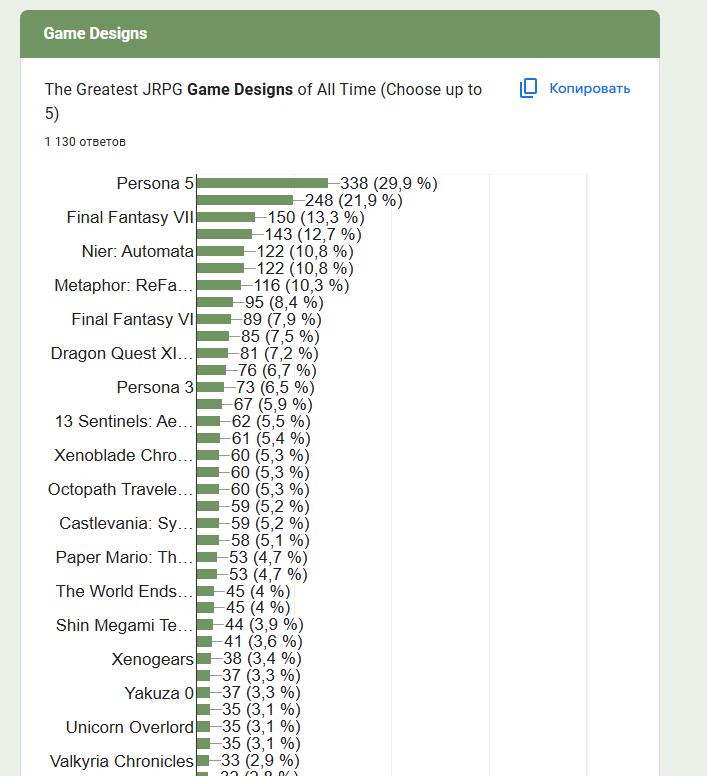Click the Xenoblade Chro… label

pyautogui.click(x=124, y=455)
